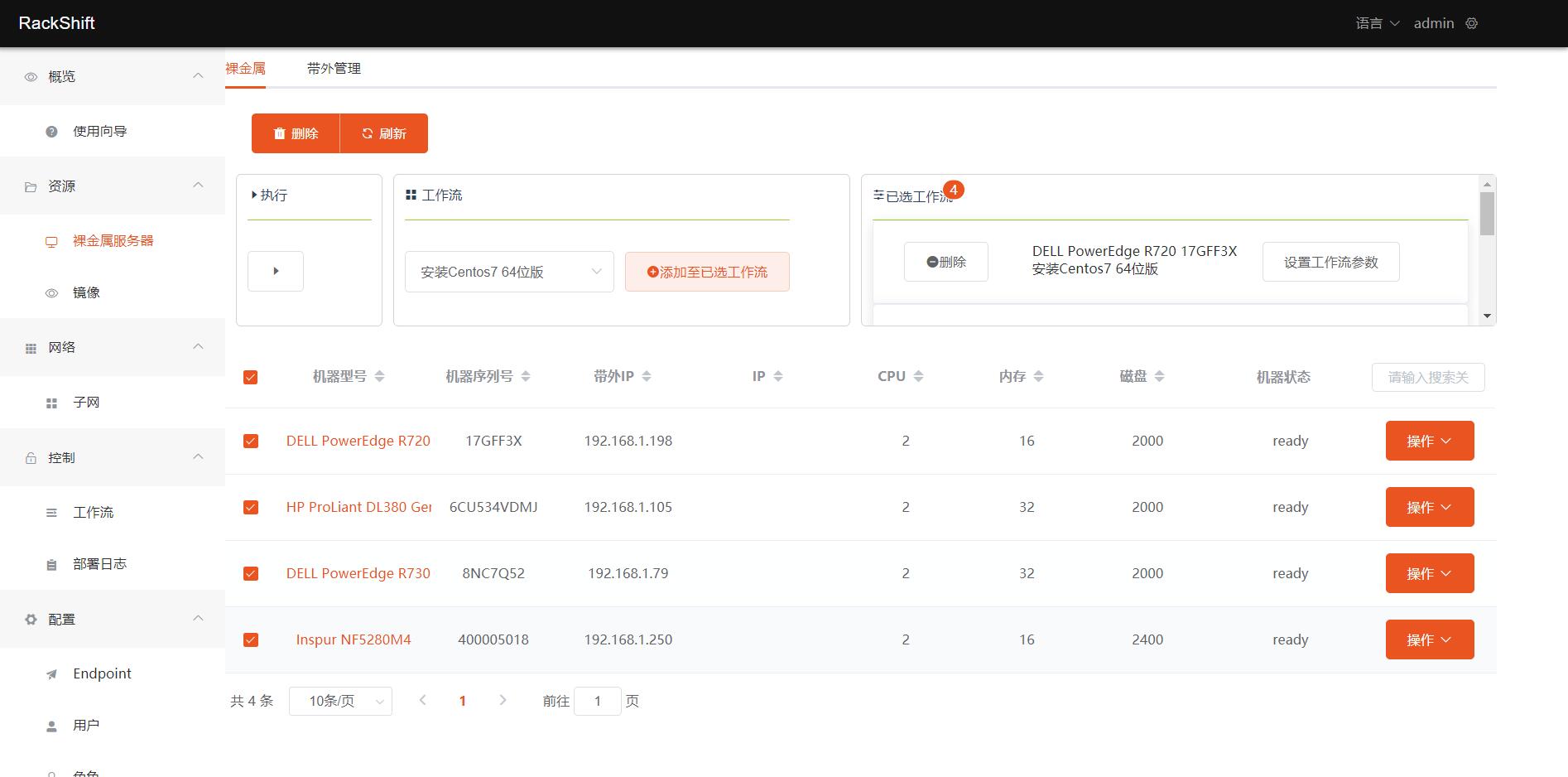Sort by out-of-band IP column

(647, 376)
